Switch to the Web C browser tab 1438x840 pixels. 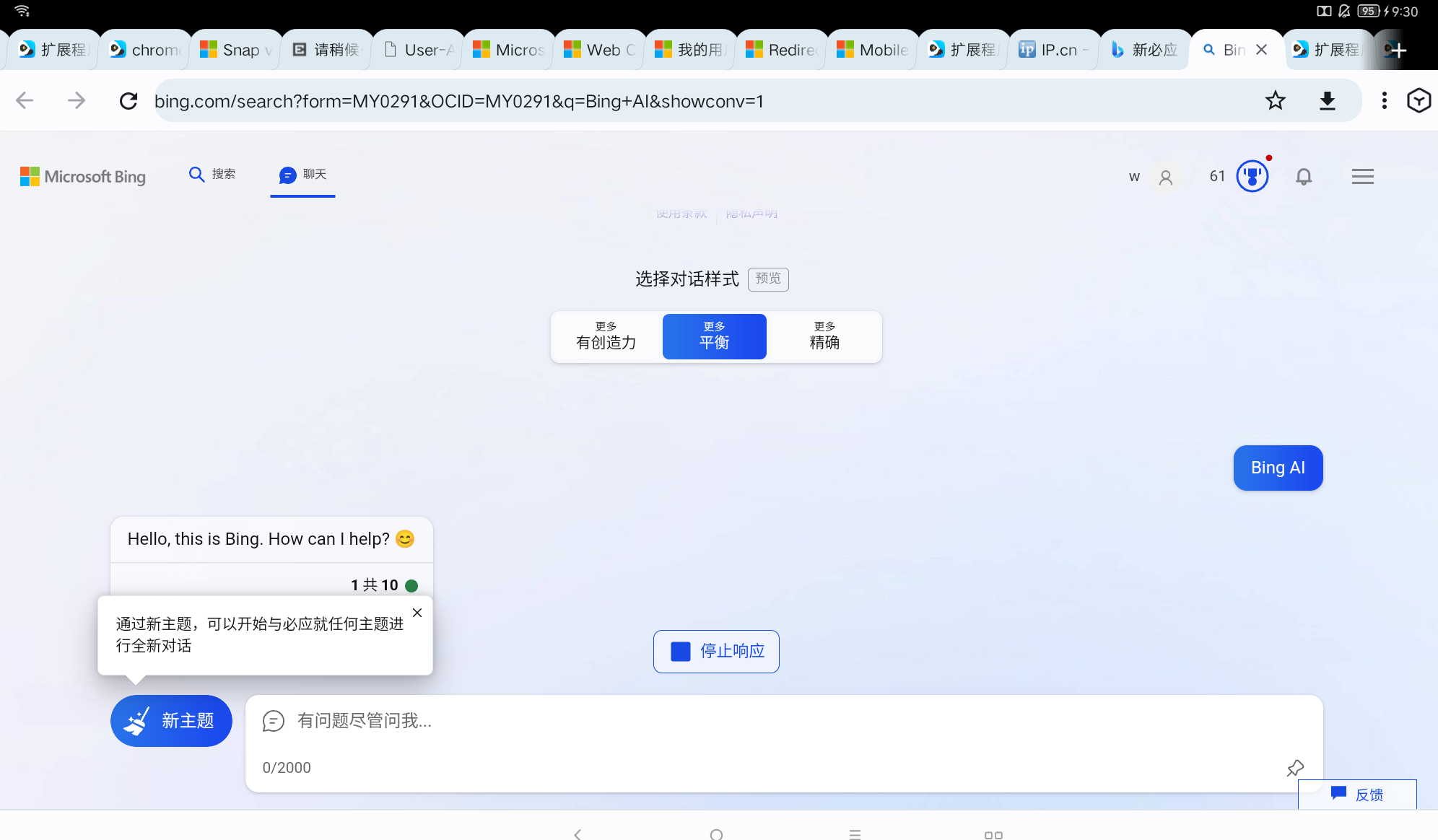coord(599,50)
